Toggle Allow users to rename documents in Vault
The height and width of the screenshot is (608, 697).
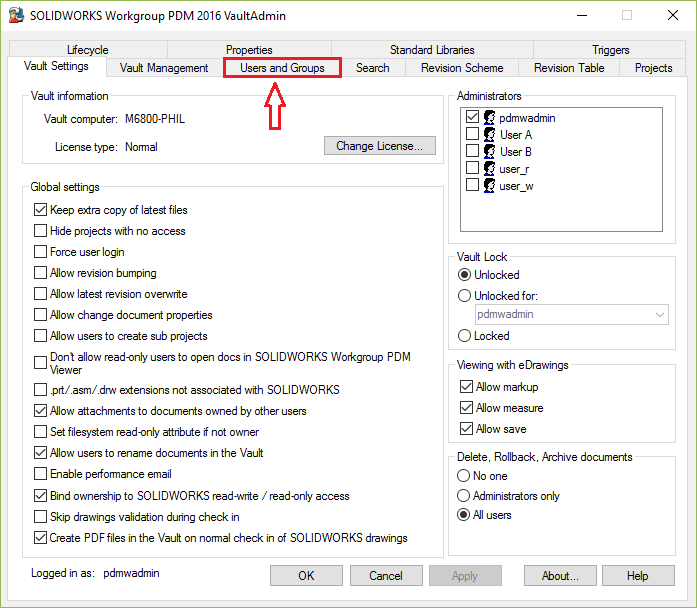pos(40,452)
